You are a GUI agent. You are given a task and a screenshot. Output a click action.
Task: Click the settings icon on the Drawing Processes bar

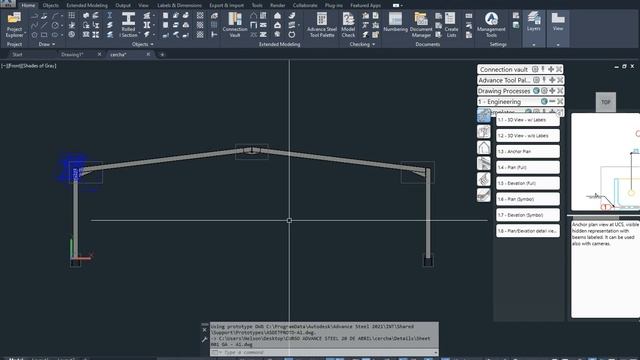[544, 91]
